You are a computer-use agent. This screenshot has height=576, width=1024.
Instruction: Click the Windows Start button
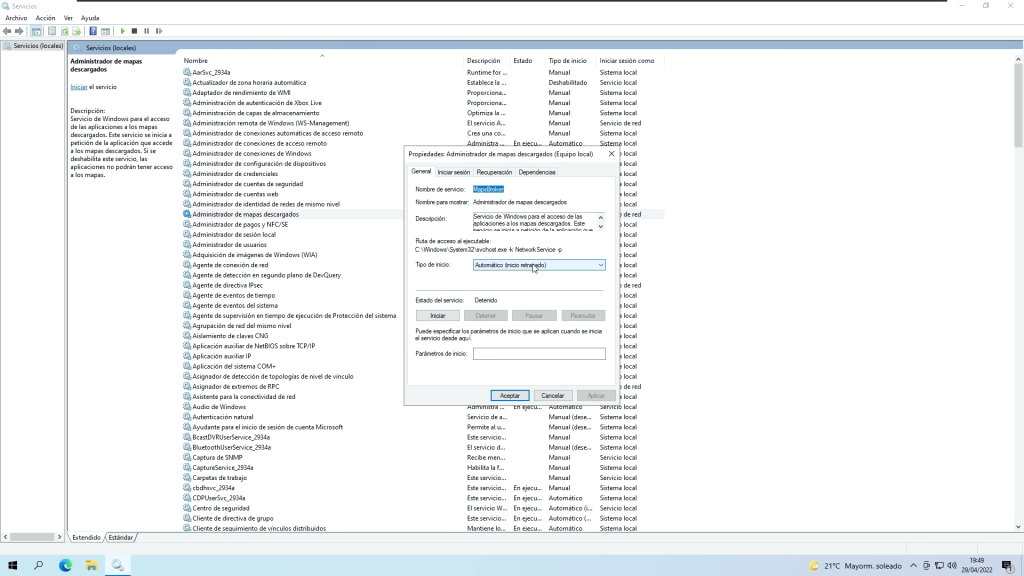[13, 565]
